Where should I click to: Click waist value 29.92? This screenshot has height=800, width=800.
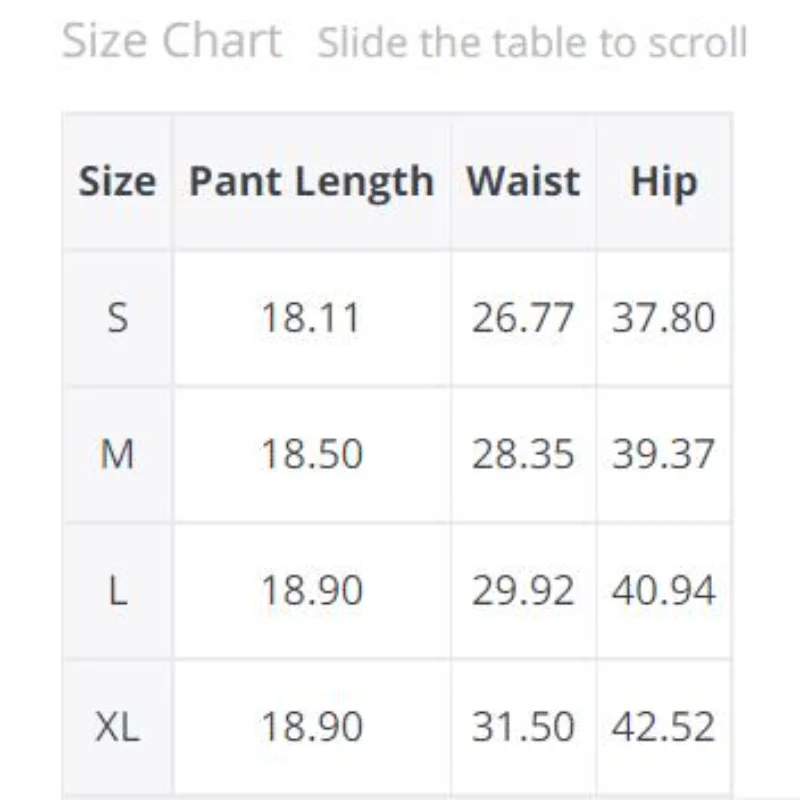pyautogui.click(x=523, y=591)
